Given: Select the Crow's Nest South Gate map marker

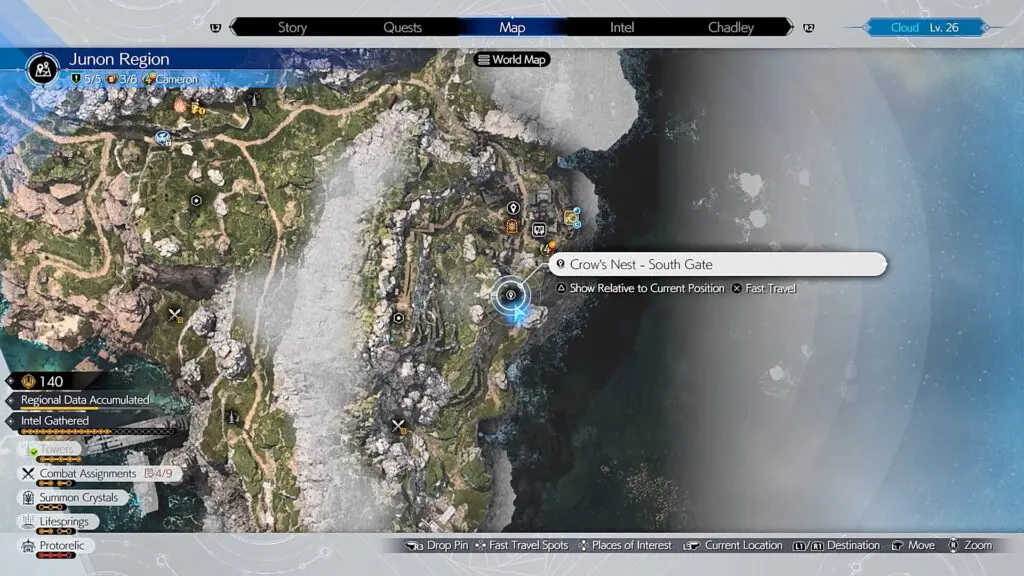Looking at the screenshot, I should coord(511,294).
